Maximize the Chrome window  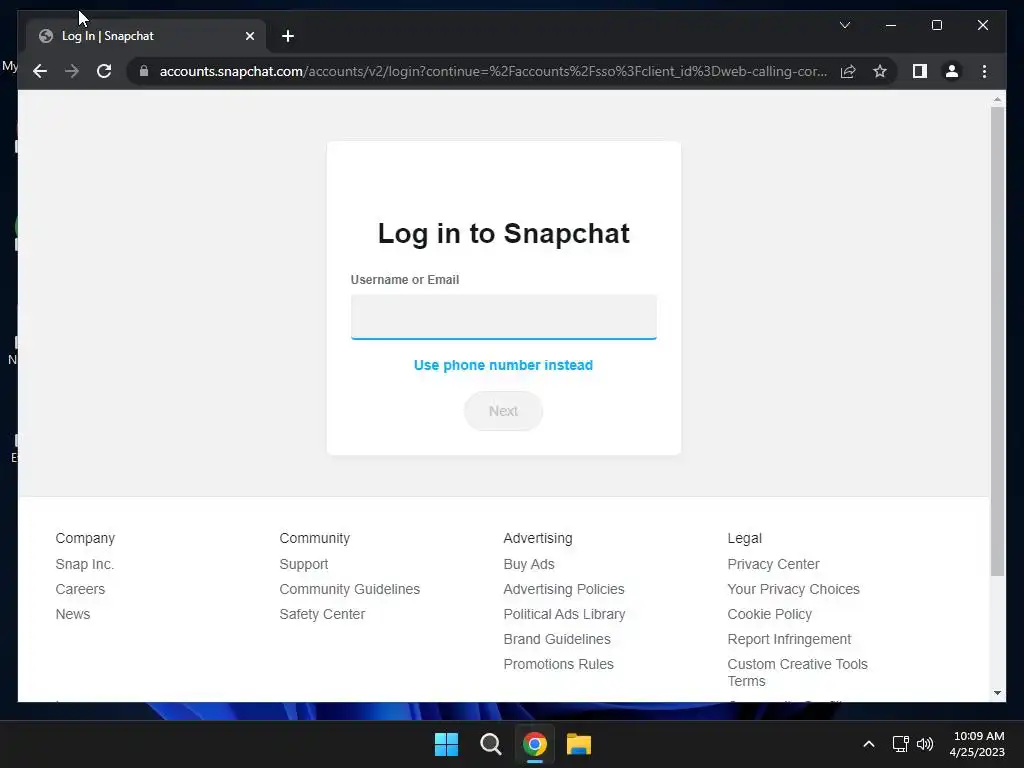[x=936, y=25]
